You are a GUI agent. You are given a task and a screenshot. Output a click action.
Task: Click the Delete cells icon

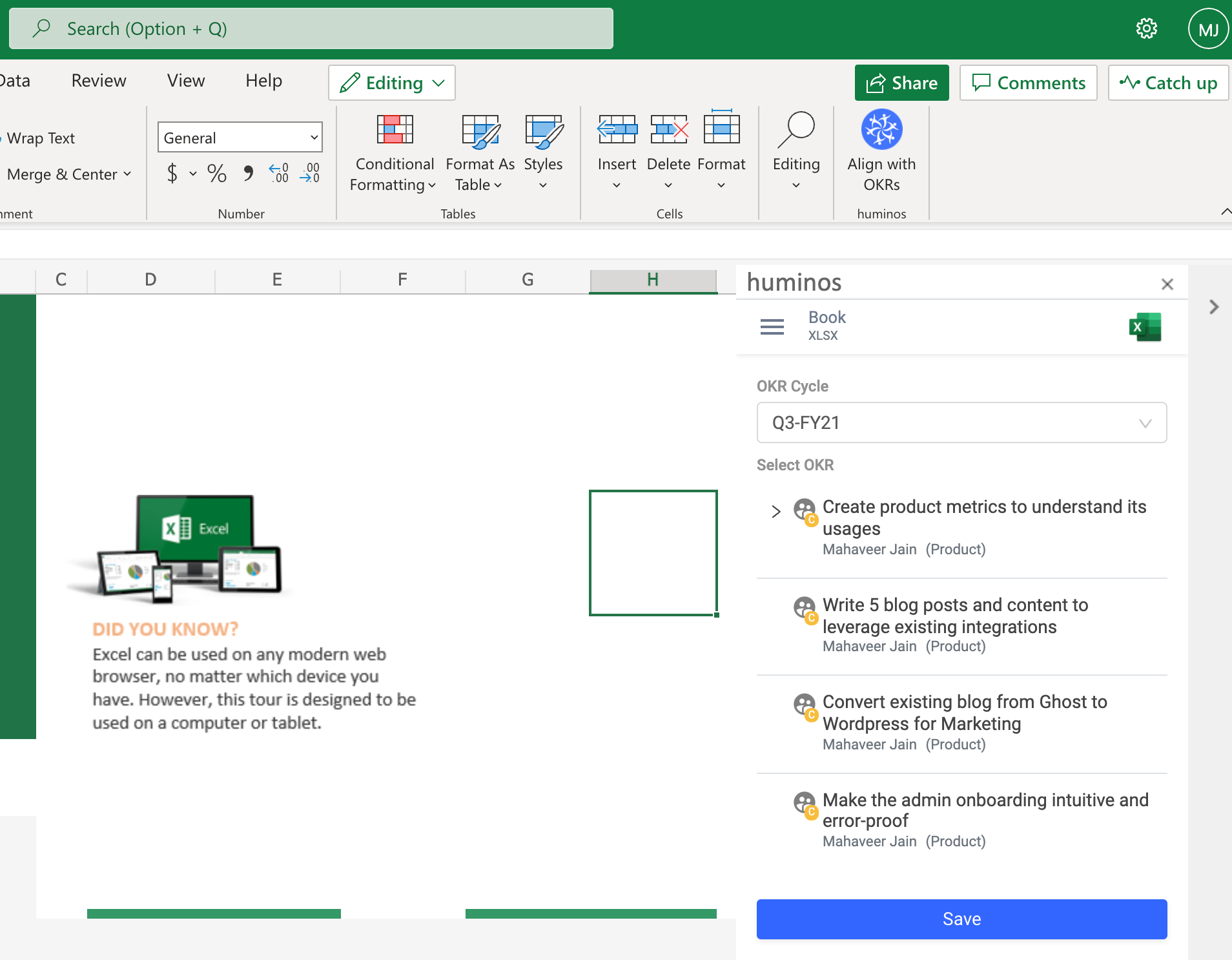point(669,129)
